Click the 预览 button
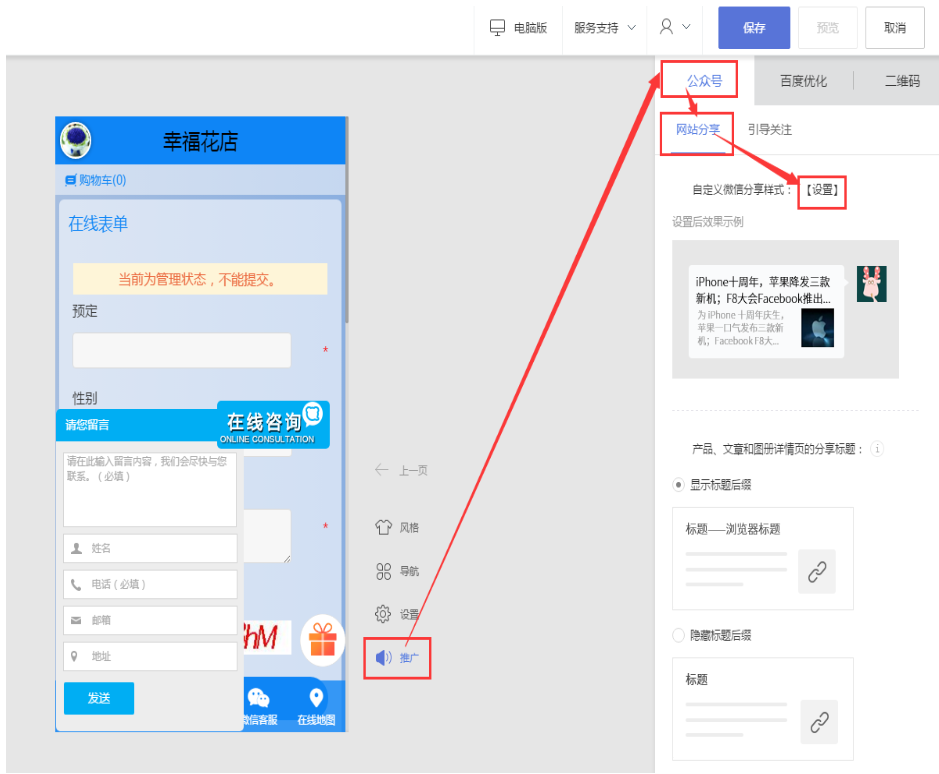This screenshot has height=774, width=939. [x=828, y=28]
